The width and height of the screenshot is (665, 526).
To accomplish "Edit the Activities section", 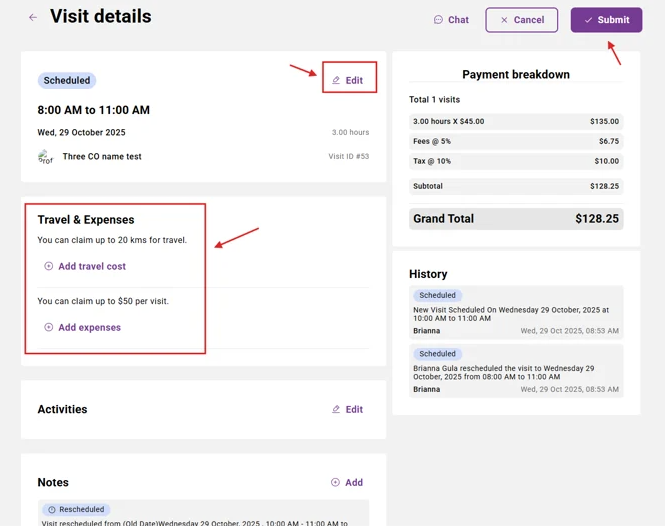I will (347, 409).
